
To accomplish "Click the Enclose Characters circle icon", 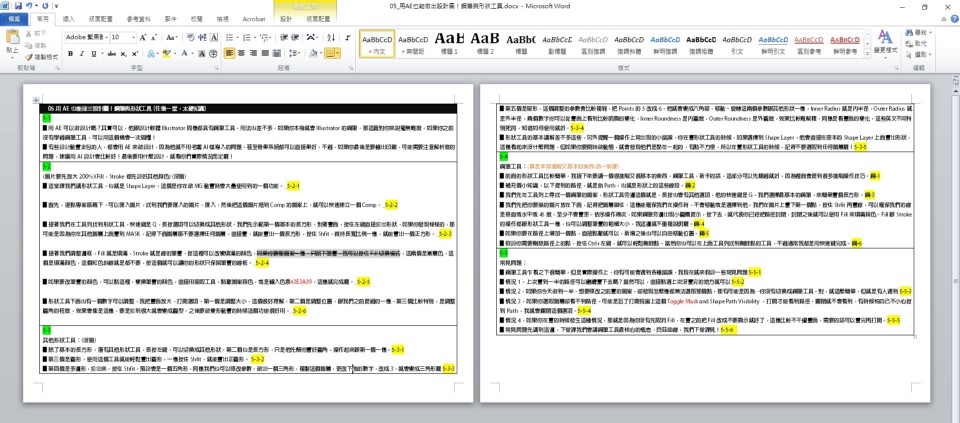I will pos(213,53).
